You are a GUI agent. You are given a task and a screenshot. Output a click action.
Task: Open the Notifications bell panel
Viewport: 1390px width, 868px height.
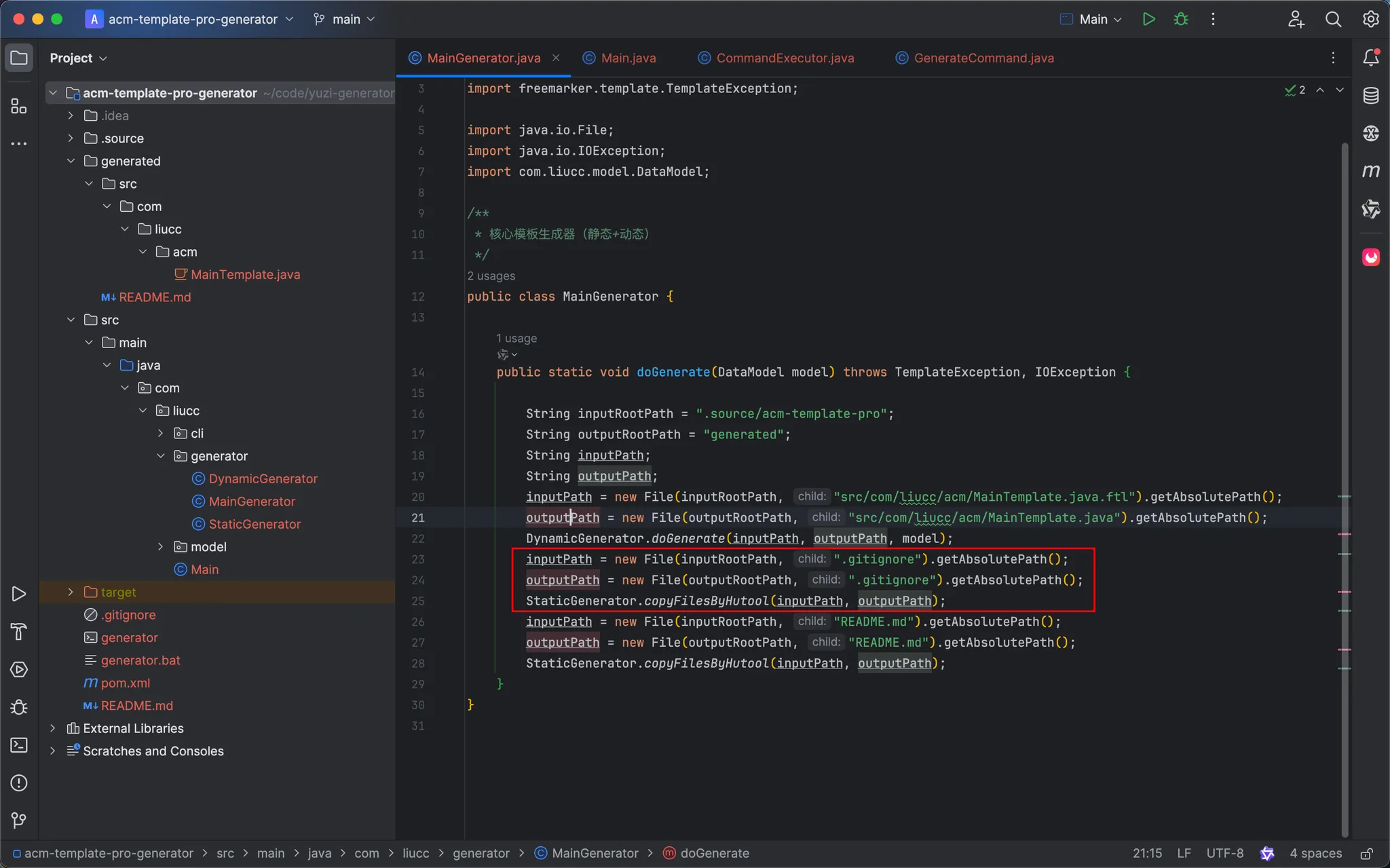(x=1370, y=58)
